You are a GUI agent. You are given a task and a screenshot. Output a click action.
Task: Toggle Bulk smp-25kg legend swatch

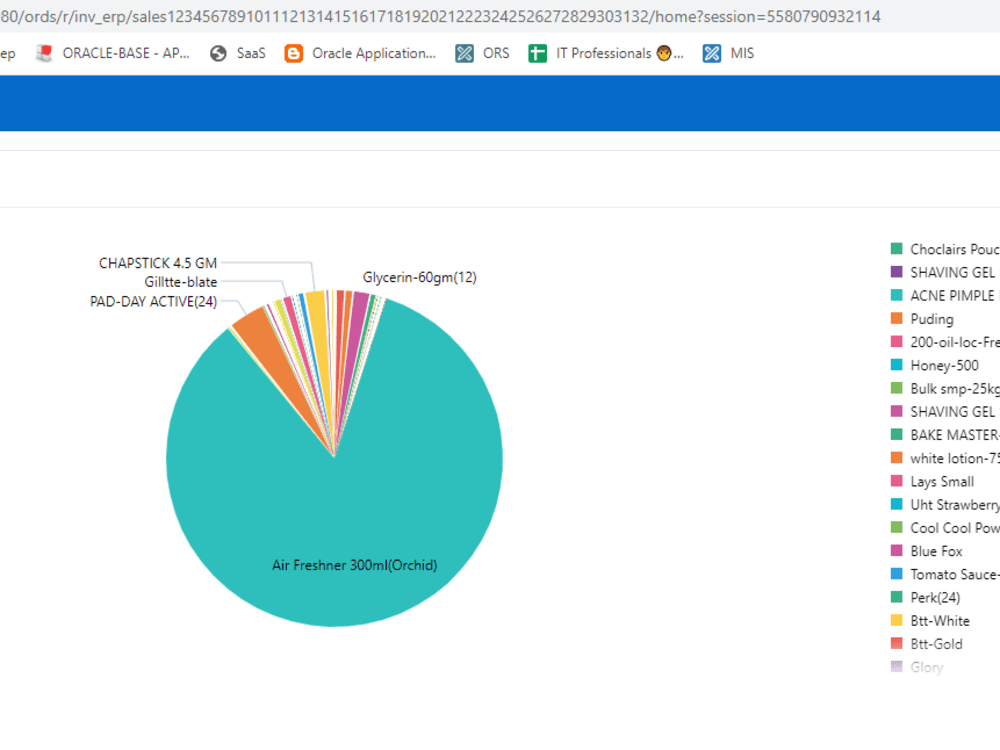[897, 388]
